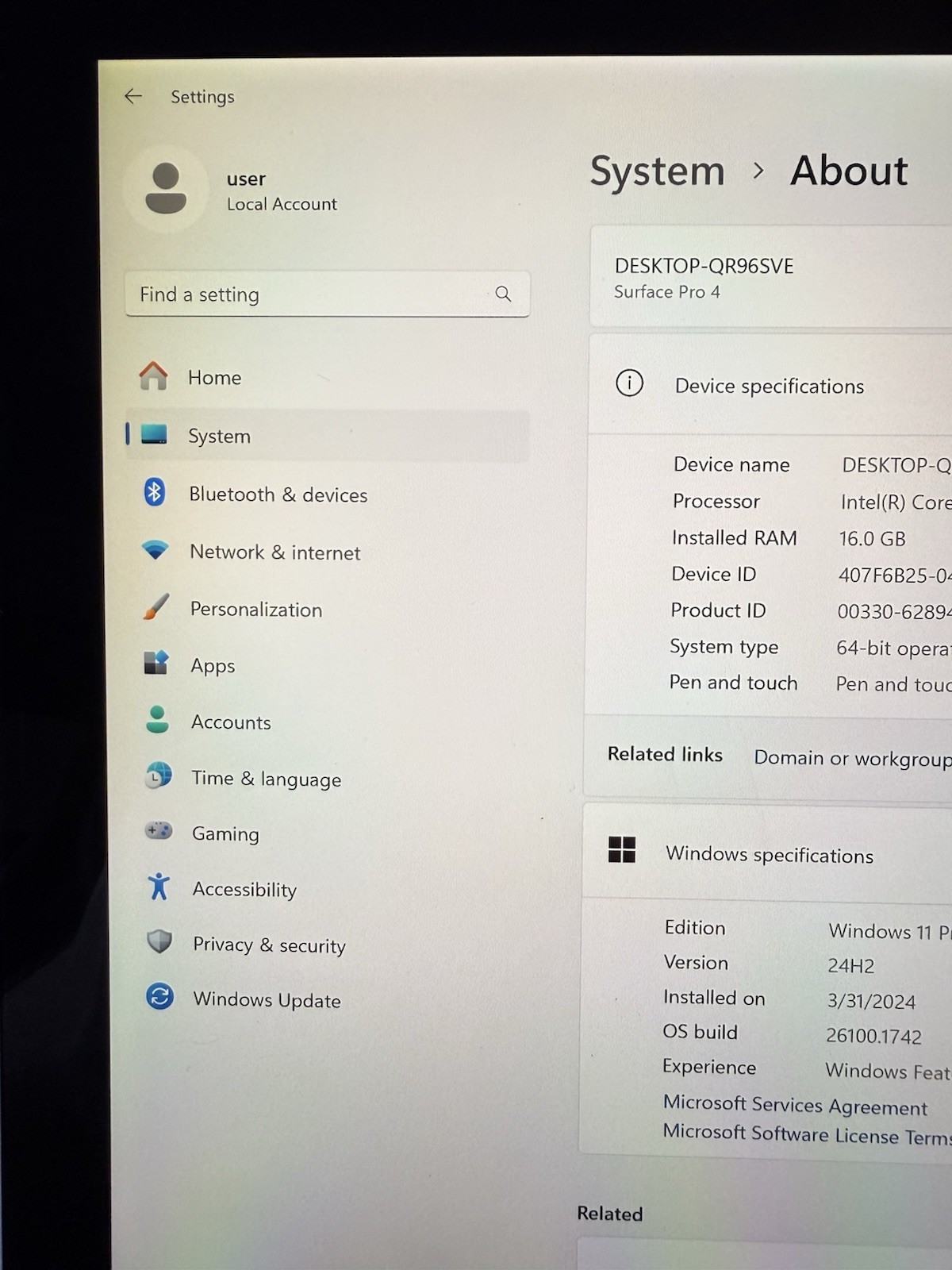Click the Product ID label
The width and height of the screenshot is (952, 1270).
point(718,610)
